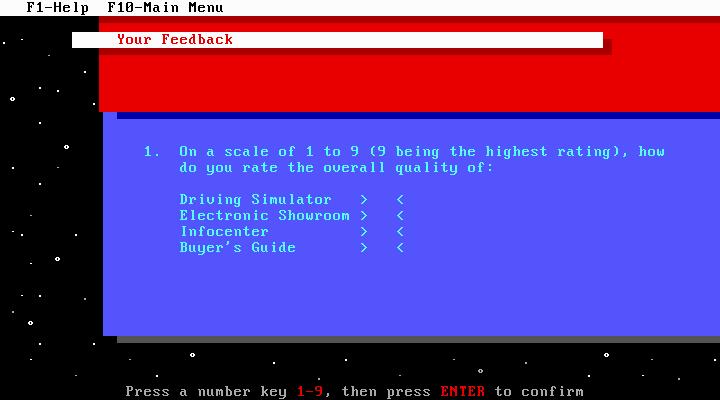Open F1-Help from the top bar

[x=57, y=8]
